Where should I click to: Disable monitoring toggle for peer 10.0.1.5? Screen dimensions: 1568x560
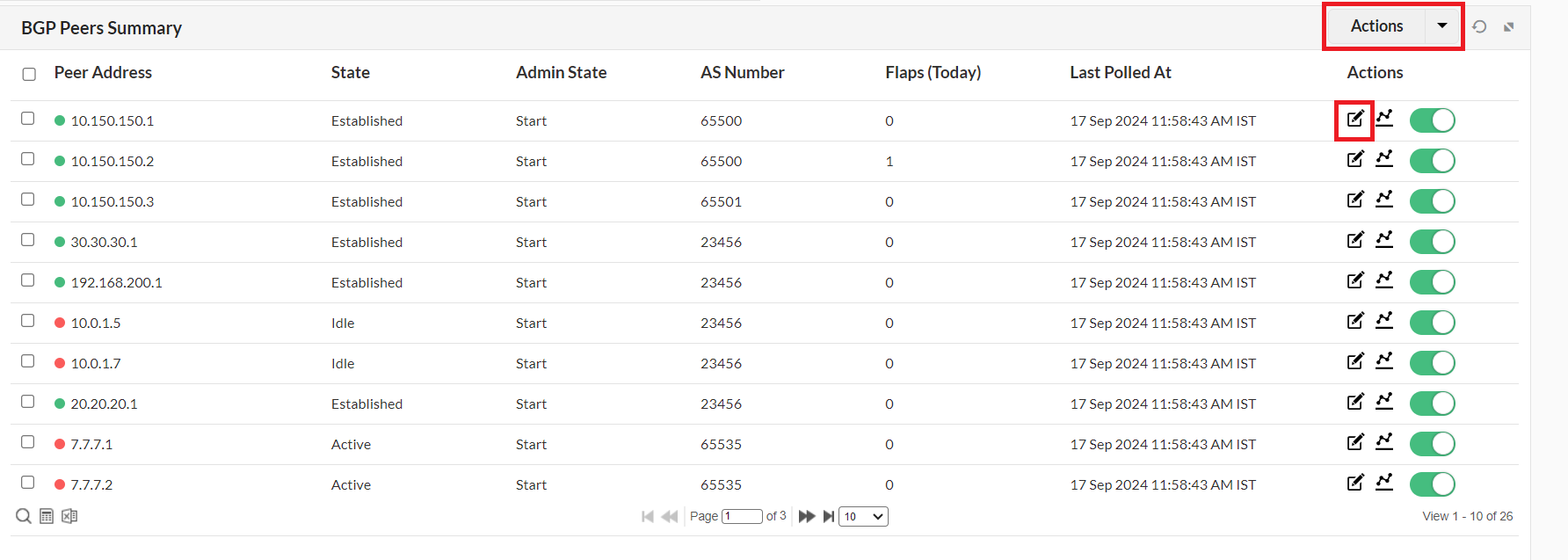click(1433, 322)
